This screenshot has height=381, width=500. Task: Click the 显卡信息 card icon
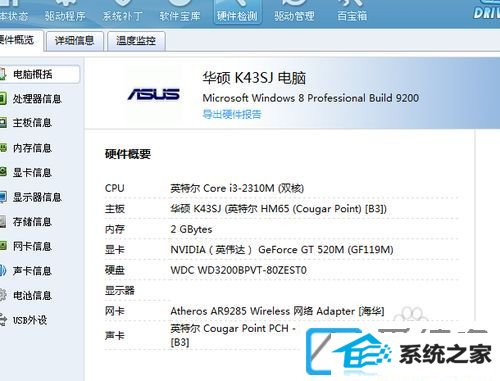click(3, 172)
